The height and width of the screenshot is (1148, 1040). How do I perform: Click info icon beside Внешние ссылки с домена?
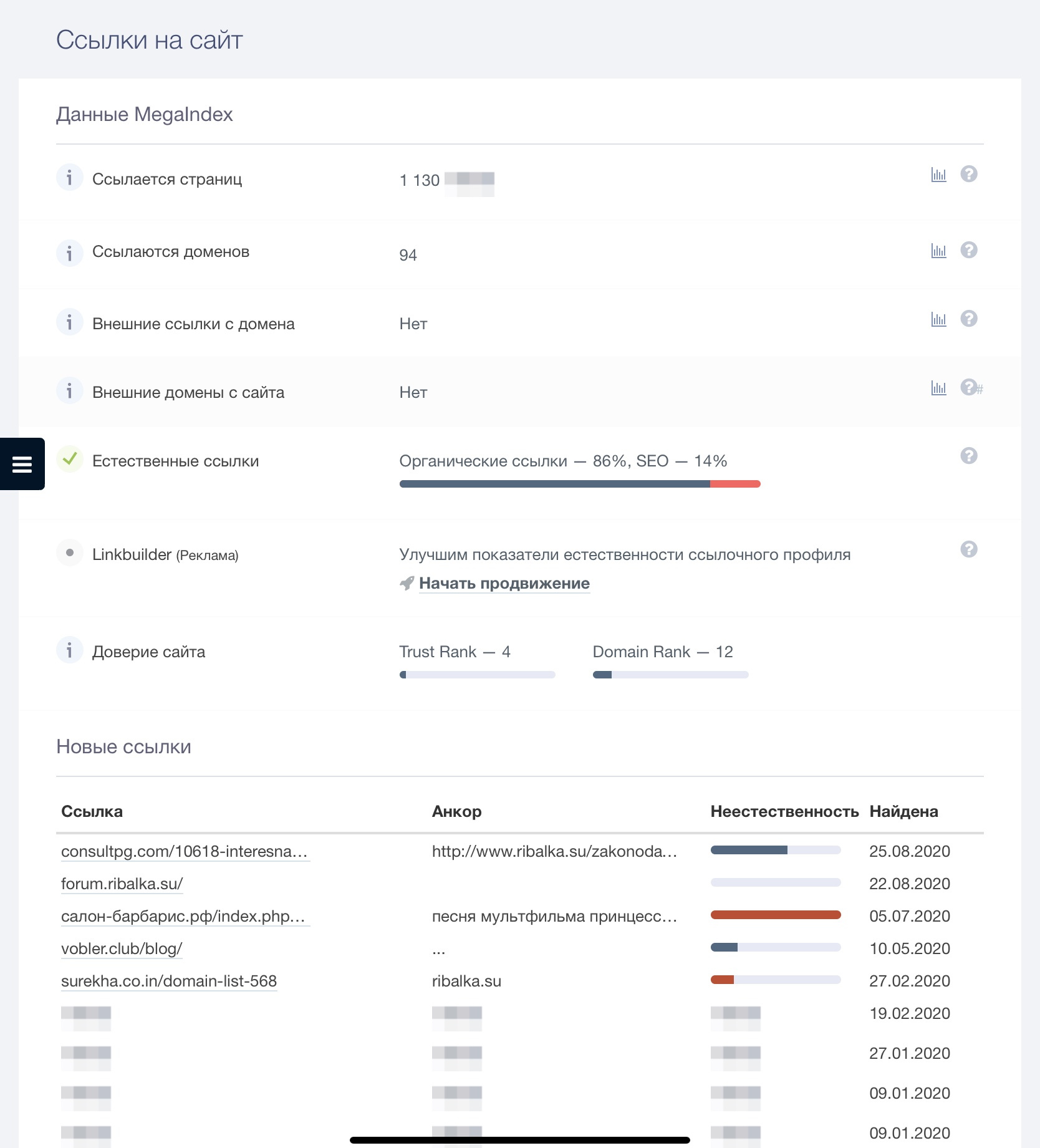coord(69,322)
